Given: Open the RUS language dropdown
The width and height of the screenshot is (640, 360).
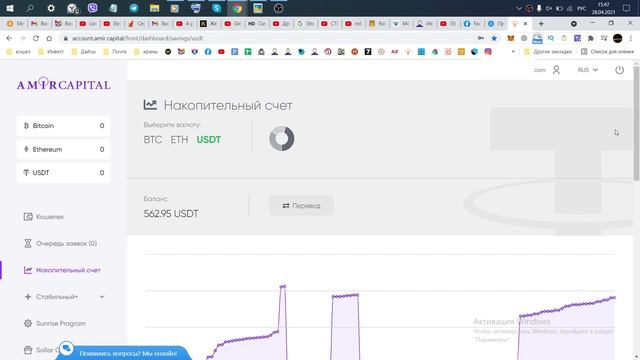Looking at the screenshot, I should pos(587,70).
